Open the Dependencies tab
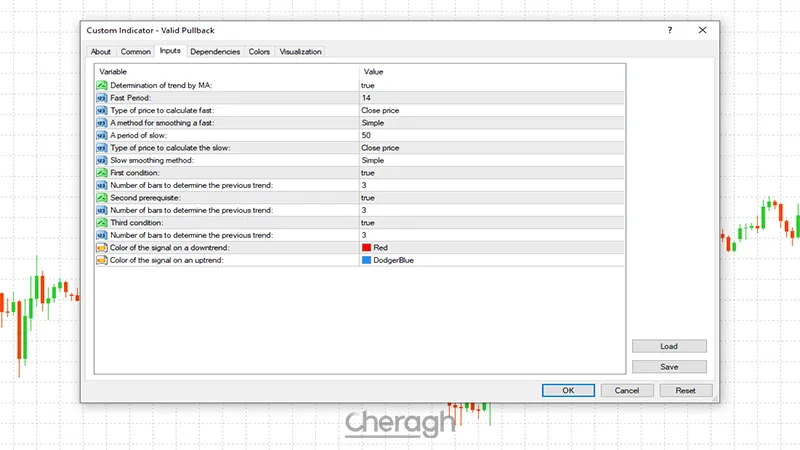Viewport: 800px width, 450px height. pyautogui.click(x=215, y=52)
